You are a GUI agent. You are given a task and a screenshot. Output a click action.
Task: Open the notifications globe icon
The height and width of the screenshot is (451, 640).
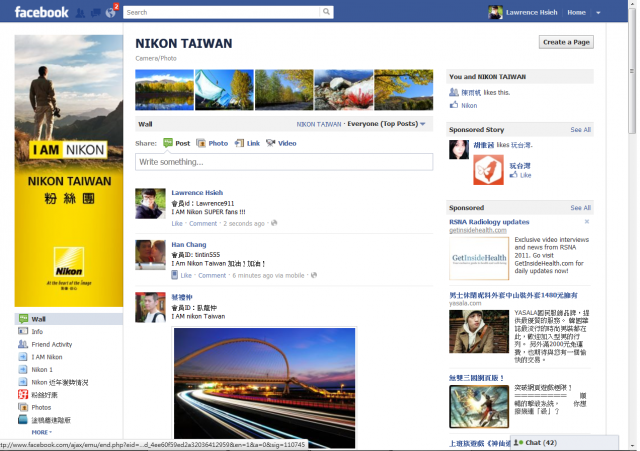[110, 13]
